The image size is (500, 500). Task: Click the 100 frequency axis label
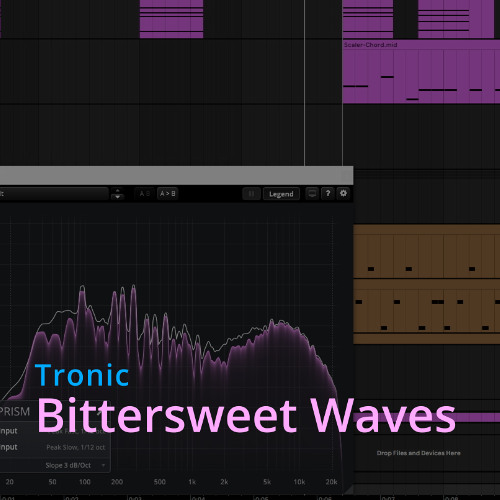point(85,482)
